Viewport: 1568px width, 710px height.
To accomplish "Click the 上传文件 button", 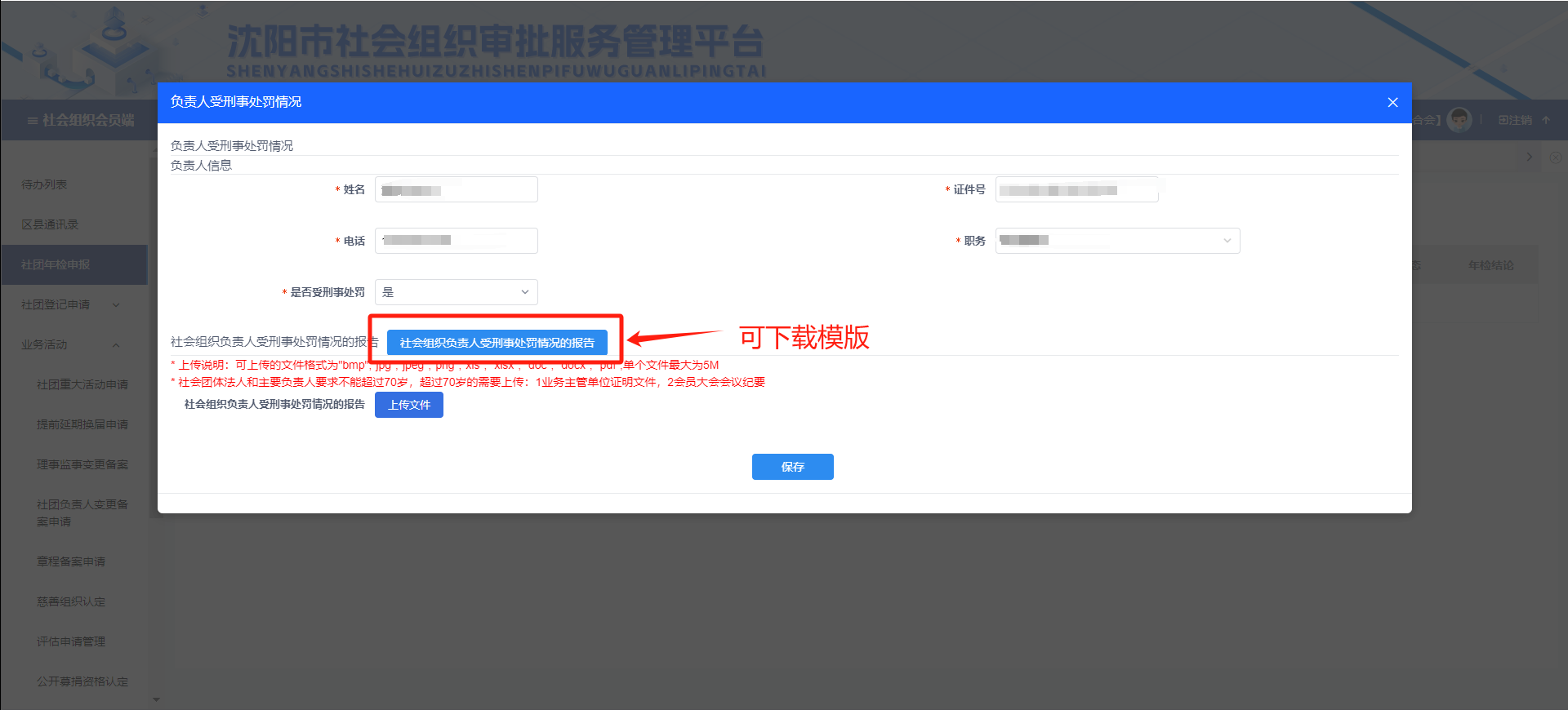I will [x=409, y=405].
